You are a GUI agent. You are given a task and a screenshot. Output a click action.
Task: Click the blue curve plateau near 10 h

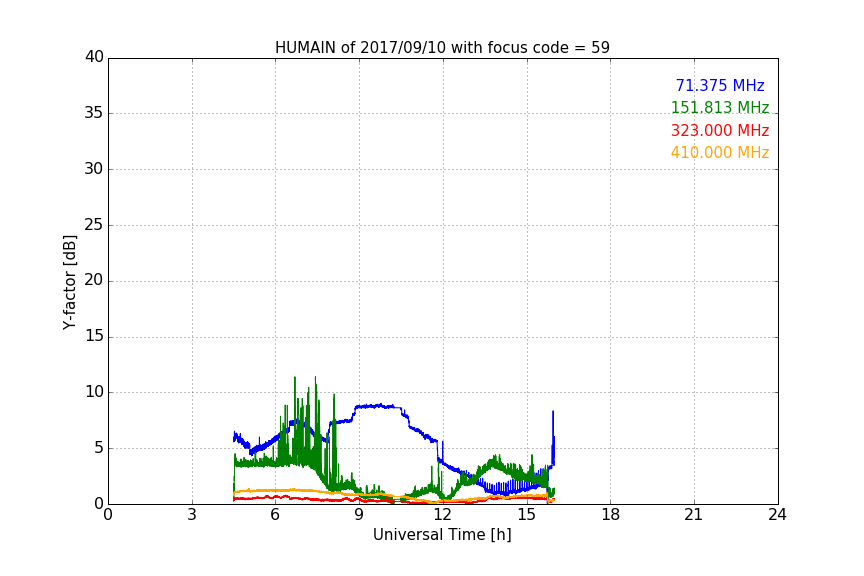377,406
